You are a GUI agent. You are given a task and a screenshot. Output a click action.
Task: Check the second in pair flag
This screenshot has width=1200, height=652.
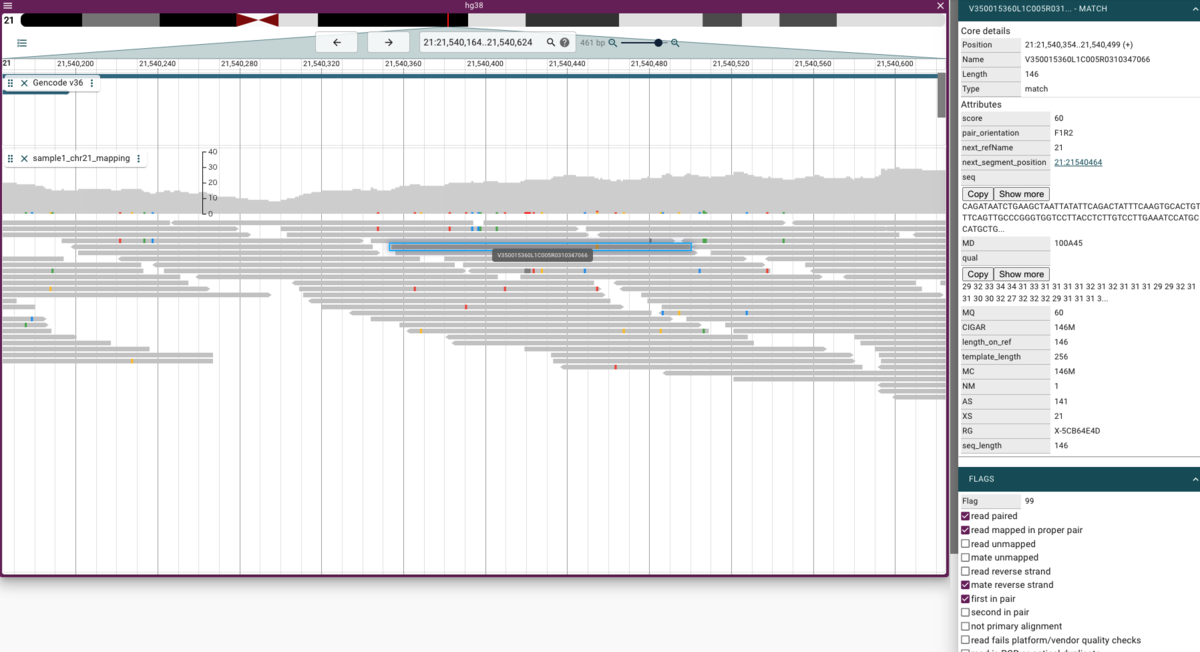click(965, 612)
